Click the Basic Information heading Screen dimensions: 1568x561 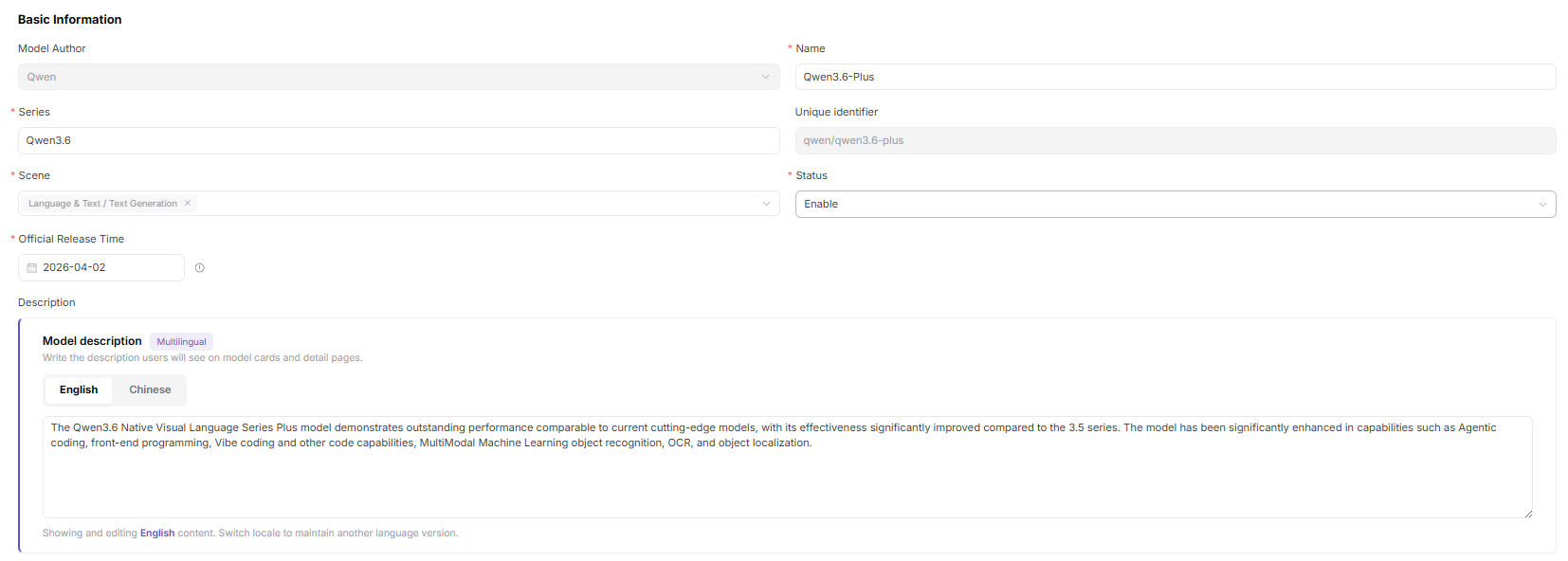tap(70, 19)
